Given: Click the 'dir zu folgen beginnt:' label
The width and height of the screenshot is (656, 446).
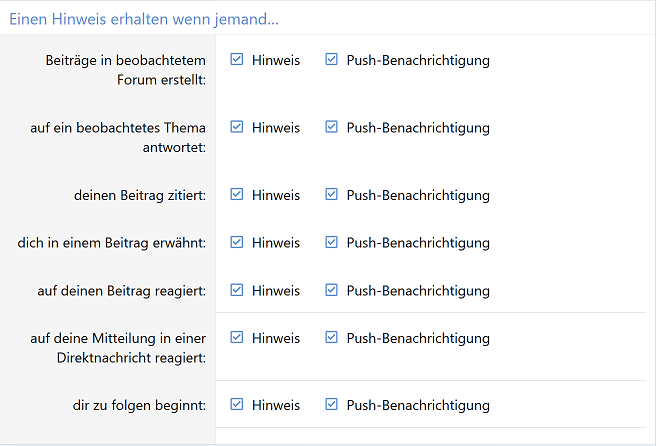Looking at the screenshot, I should pyautogui.click(x=147, y=405).
